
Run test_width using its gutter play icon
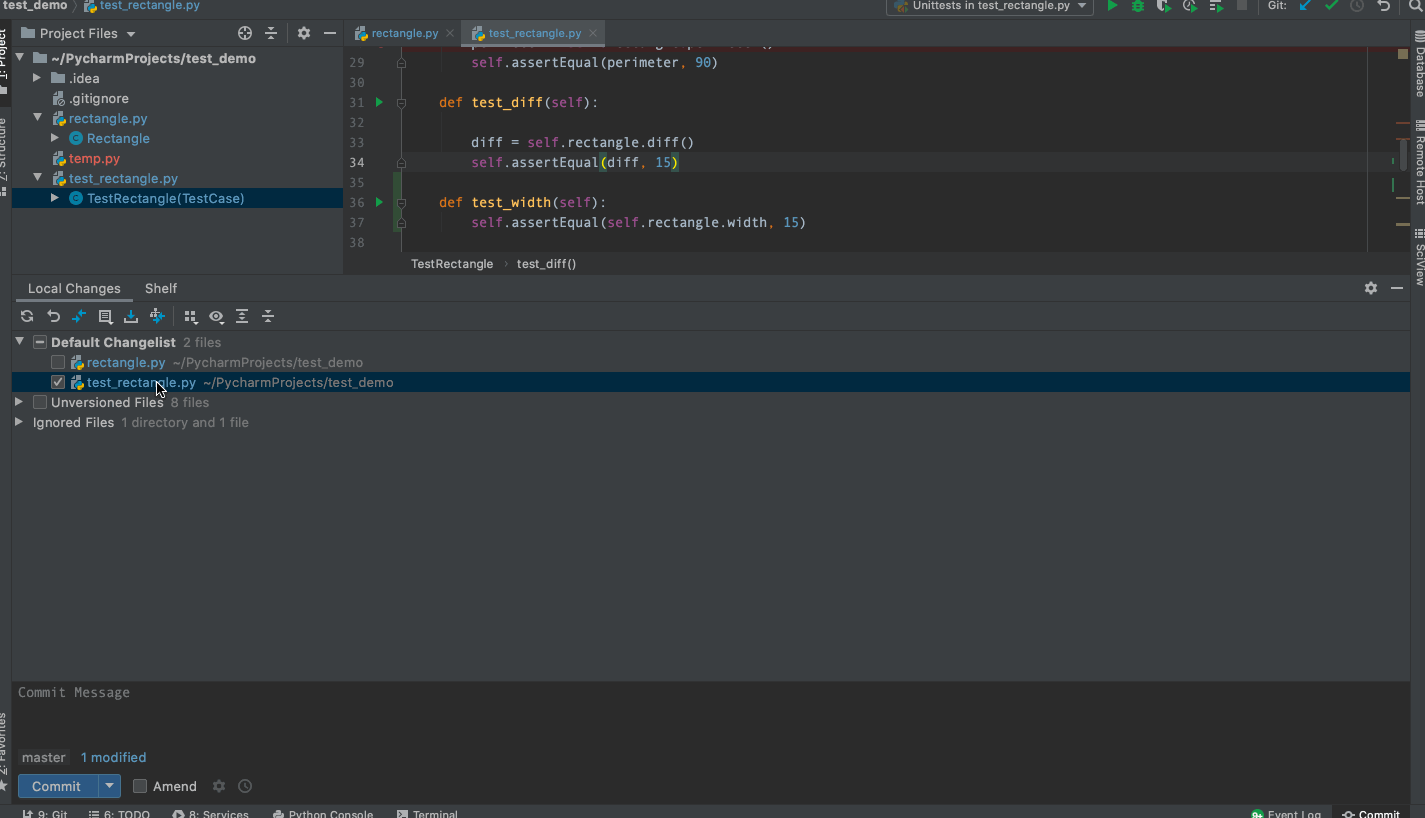pos(379,202)
